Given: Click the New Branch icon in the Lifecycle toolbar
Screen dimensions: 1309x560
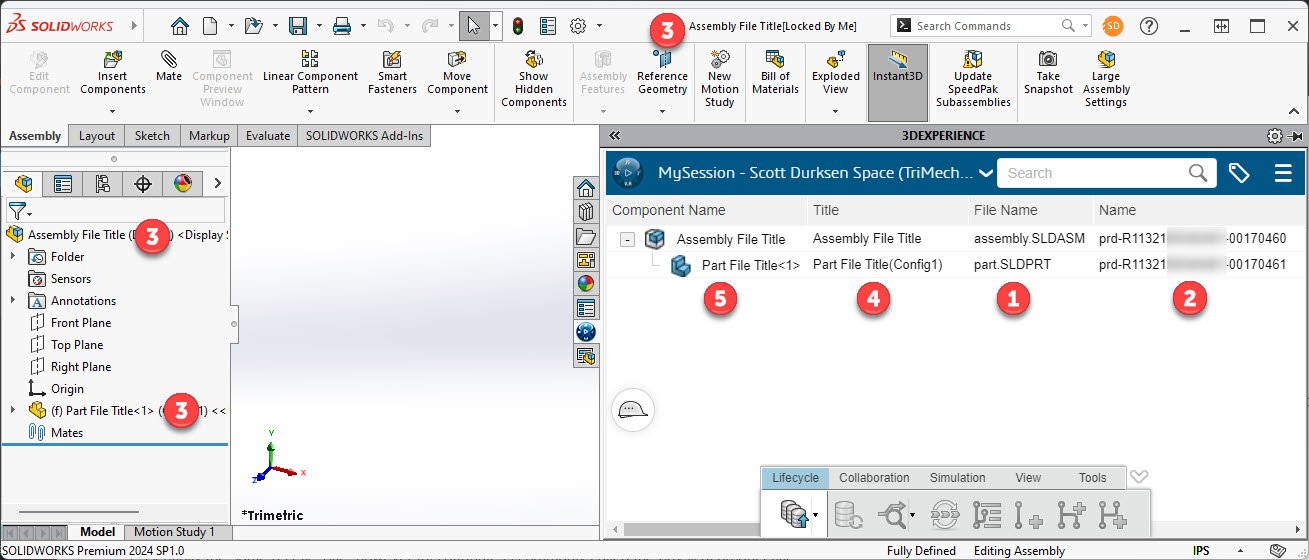Looking at the screenshot, I should click(1071, 514).
